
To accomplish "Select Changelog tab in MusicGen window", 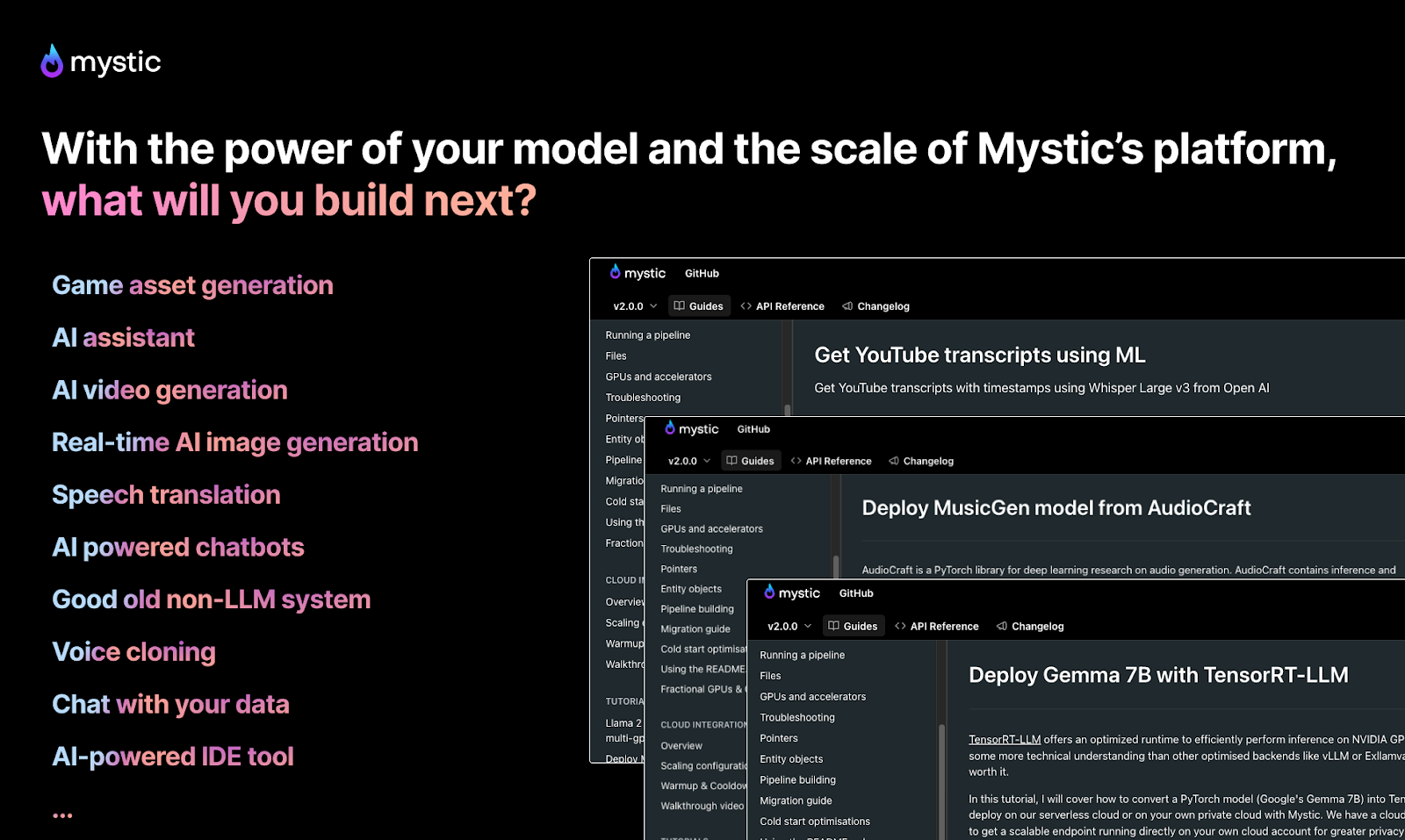I will pyautogui.click(x=920, y=461).
